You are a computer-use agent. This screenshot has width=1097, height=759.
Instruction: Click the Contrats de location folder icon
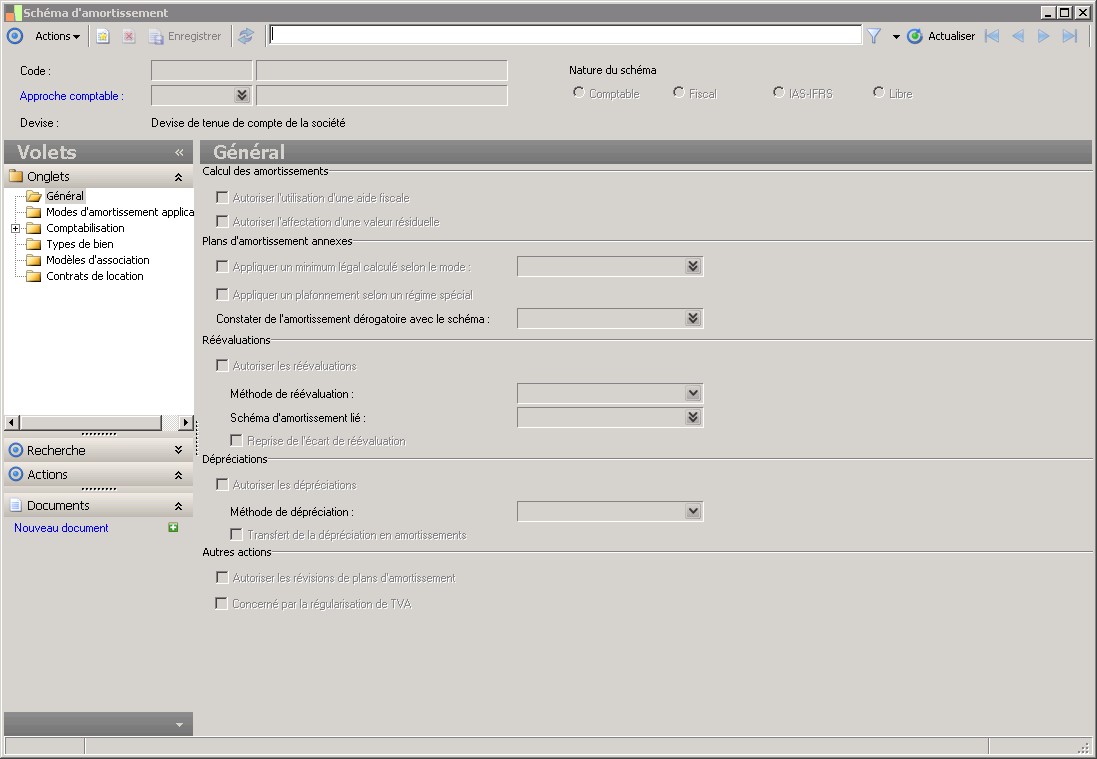point(34,276)
